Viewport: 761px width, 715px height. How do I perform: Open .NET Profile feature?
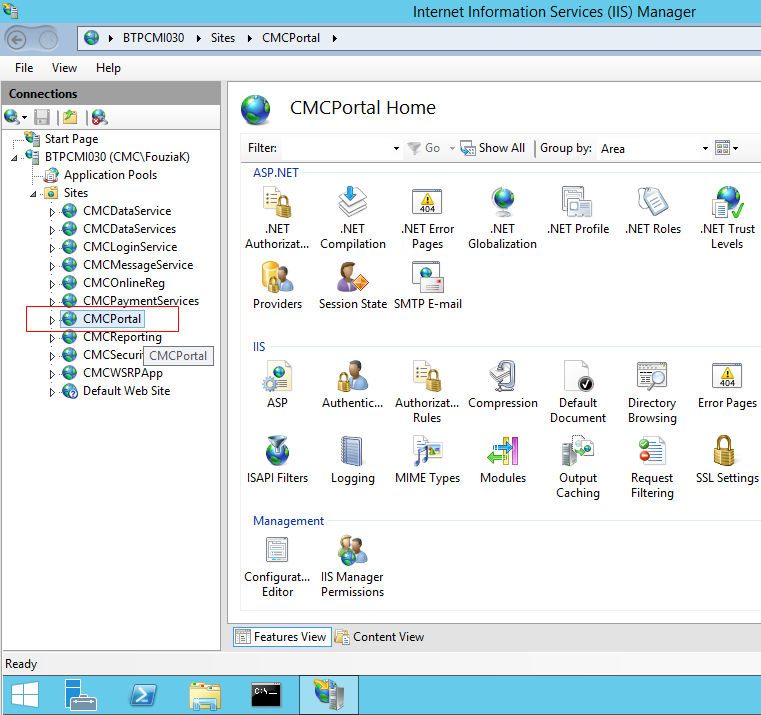pos(578,211)
